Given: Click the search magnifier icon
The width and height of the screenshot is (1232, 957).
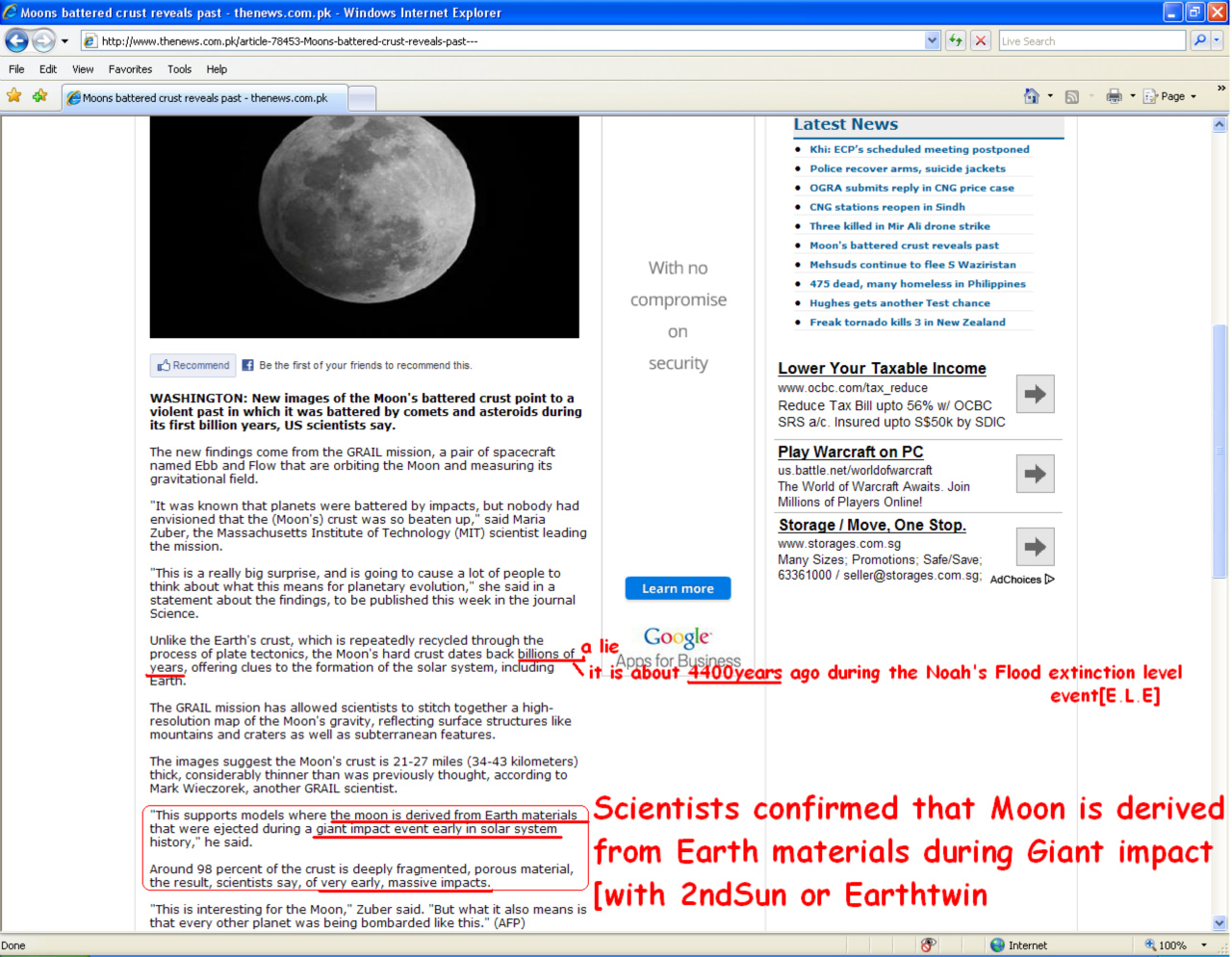Looking at the screenshot, I should (1199, 40).
